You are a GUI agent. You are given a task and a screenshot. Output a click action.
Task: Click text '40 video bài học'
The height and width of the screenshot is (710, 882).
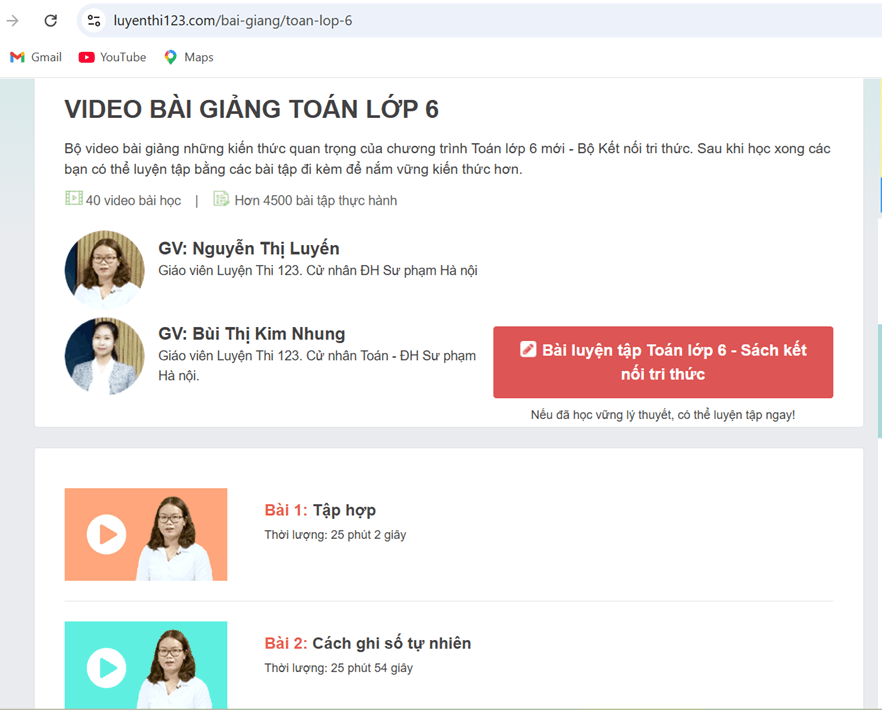[x=133, y=200]
